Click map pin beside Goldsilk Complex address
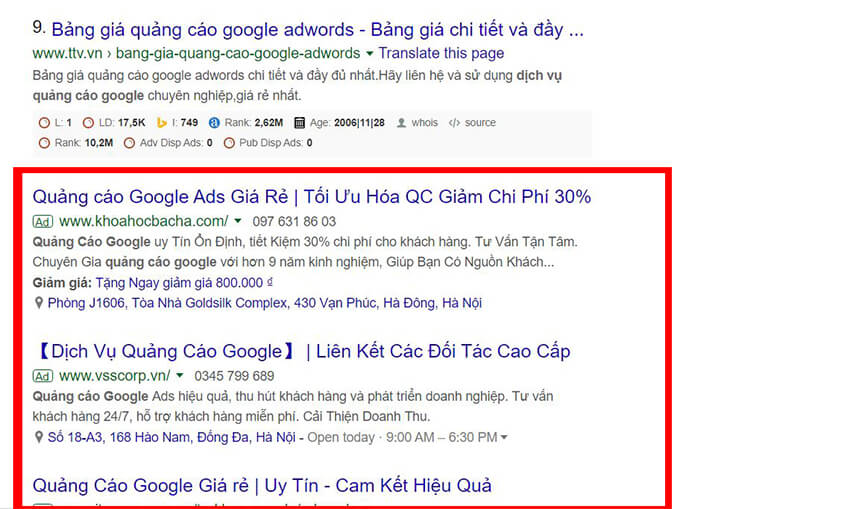 [x=38, y=302]
